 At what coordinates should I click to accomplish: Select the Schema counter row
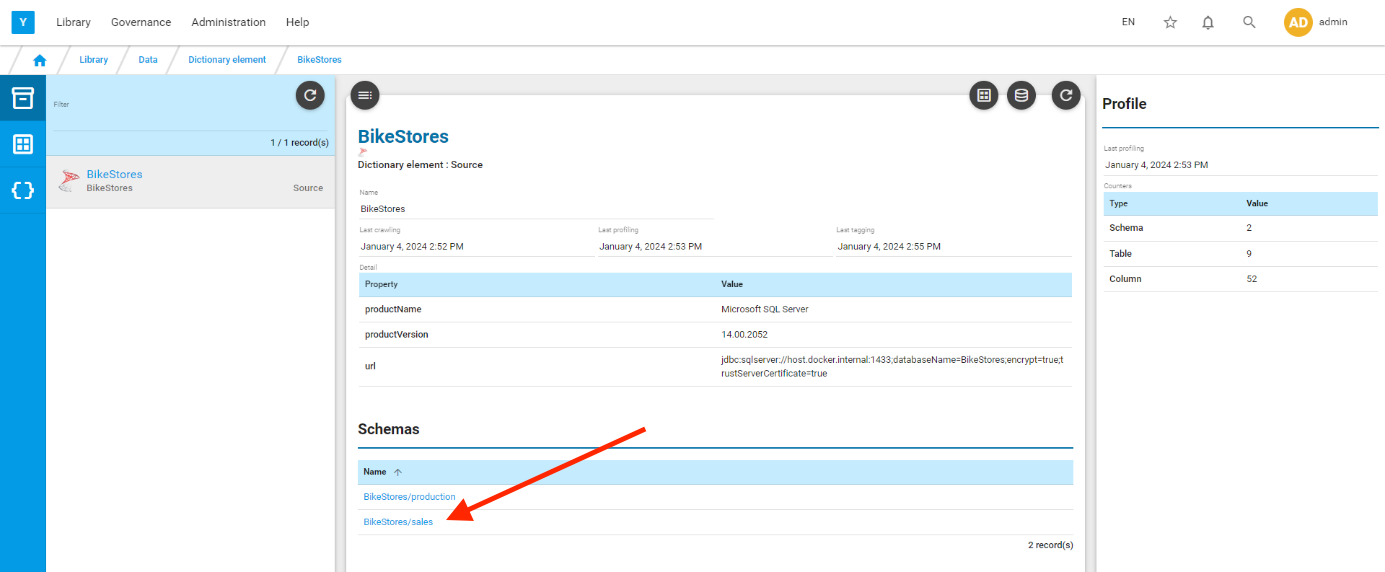(1241, 228)
